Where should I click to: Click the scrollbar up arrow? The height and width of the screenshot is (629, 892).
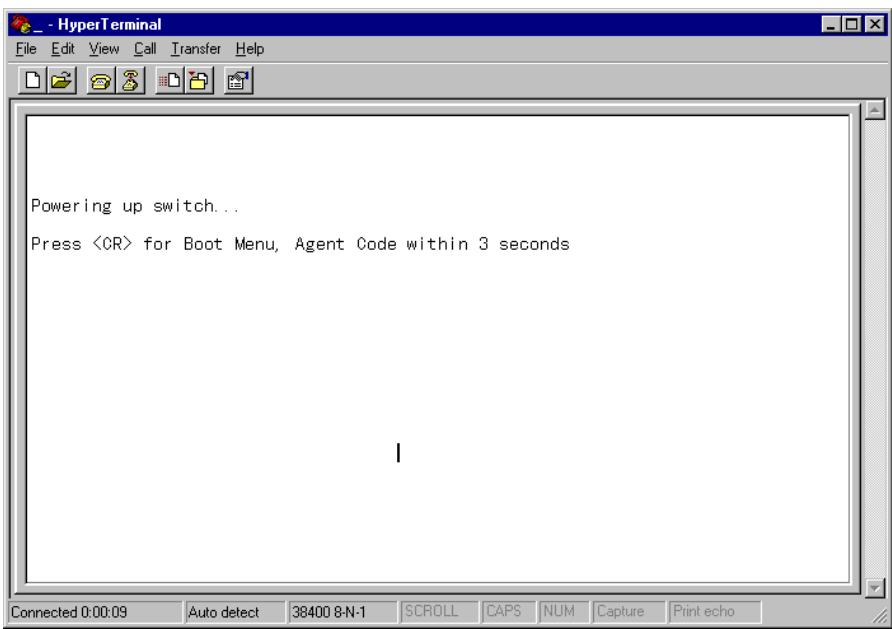874,110
